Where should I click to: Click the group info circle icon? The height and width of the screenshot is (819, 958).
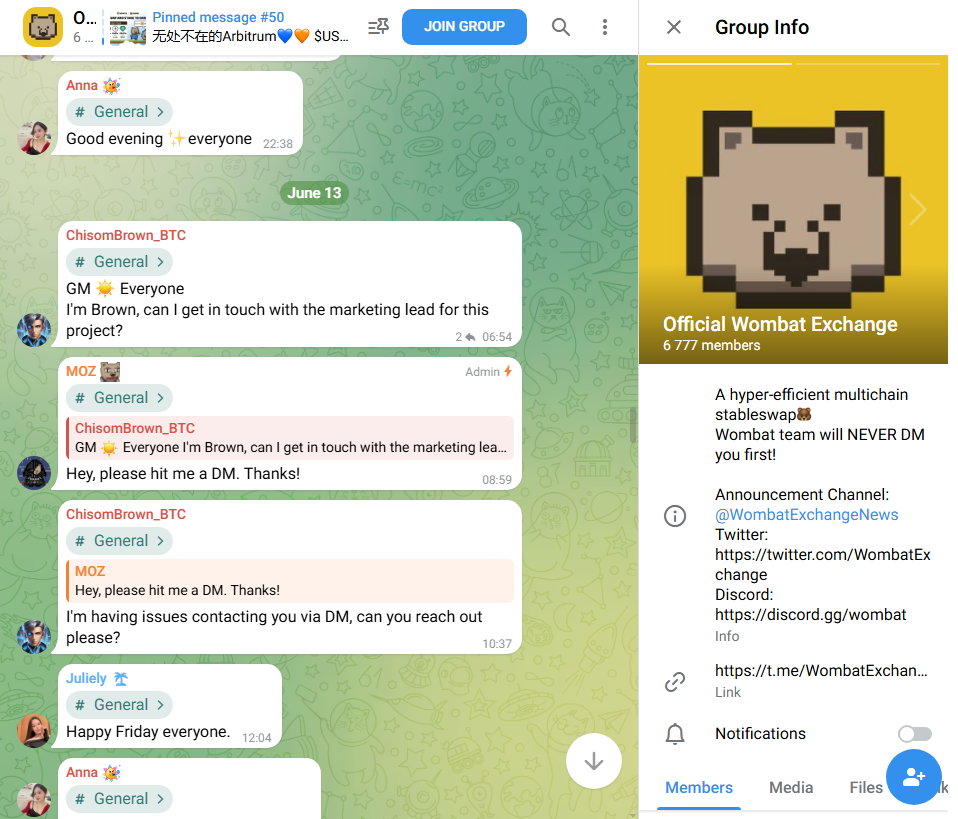pyautogui.click(x=675, y=516)
